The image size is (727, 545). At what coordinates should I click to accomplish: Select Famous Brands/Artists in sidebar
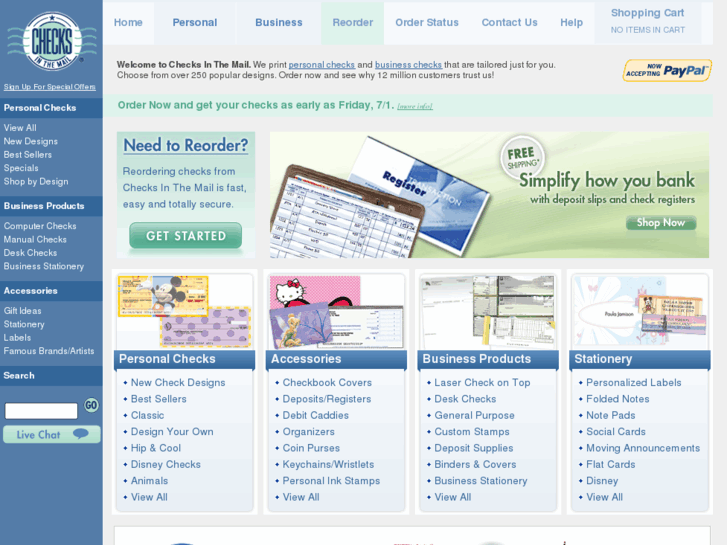[49, 351]
